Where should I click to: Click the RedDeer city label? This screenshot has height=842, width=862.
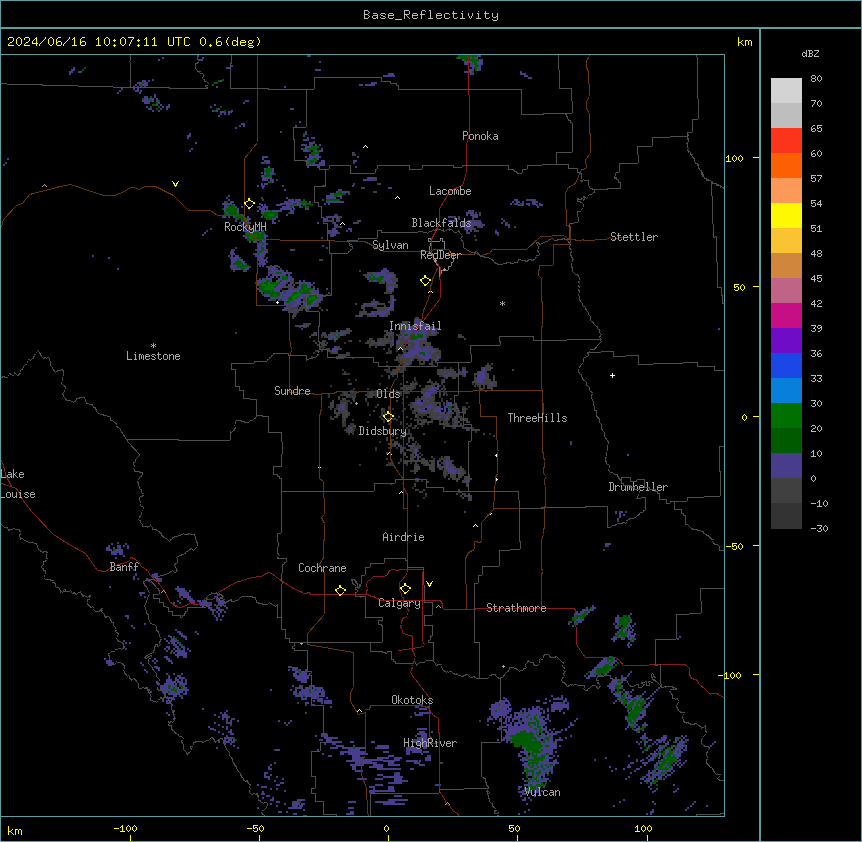[x=440, y=255]
